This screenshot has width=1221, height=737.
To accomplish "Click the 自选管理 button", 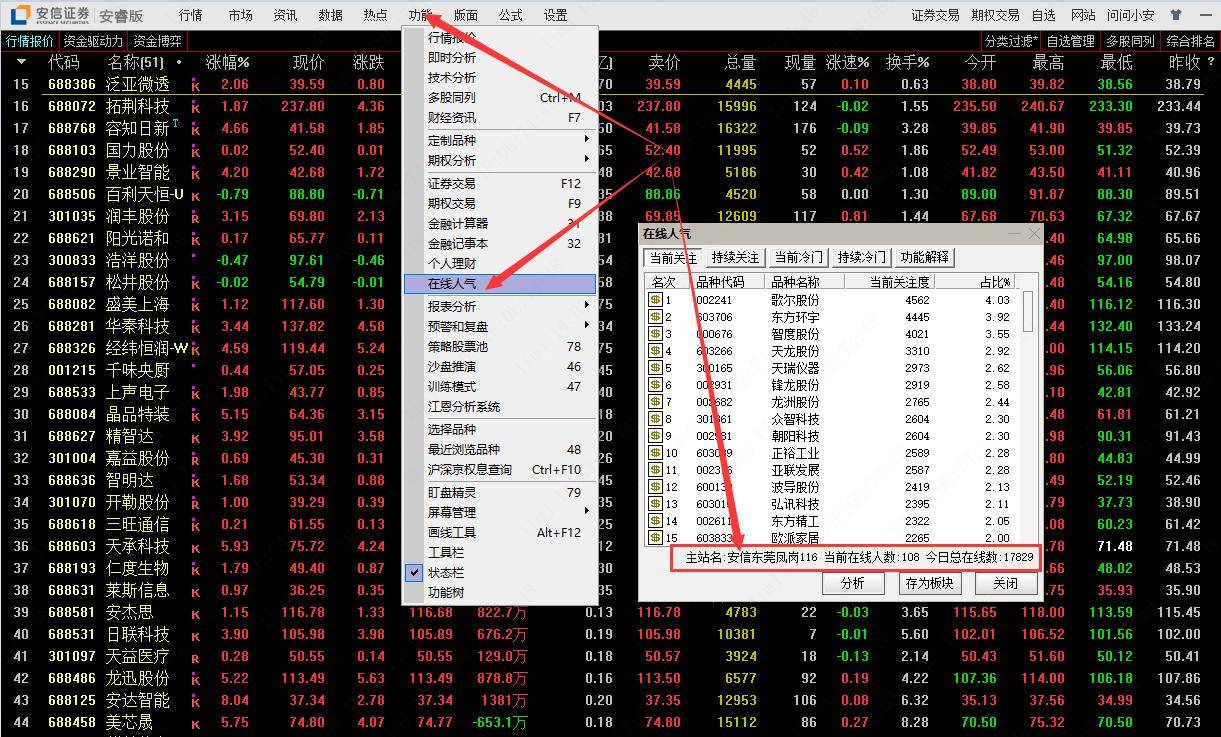I will [x=1071, y=41].
